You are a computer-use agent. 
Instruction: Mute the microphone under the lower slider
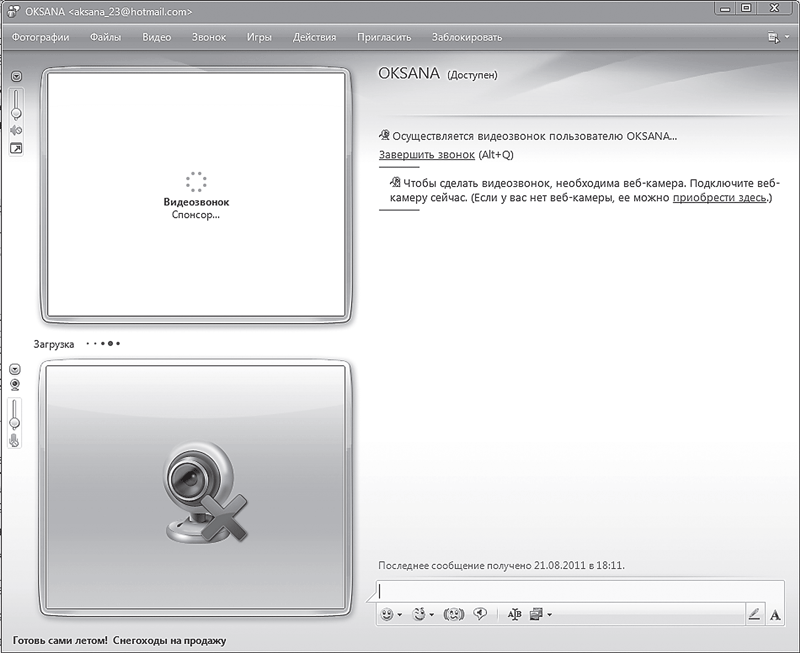click(15, 440)
